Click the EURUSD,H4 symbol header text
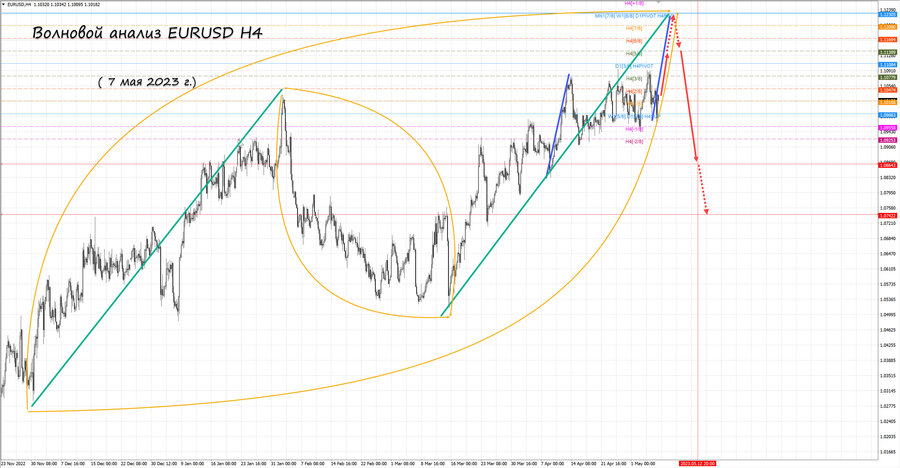The image size is (900, 468). click(20, 5)
